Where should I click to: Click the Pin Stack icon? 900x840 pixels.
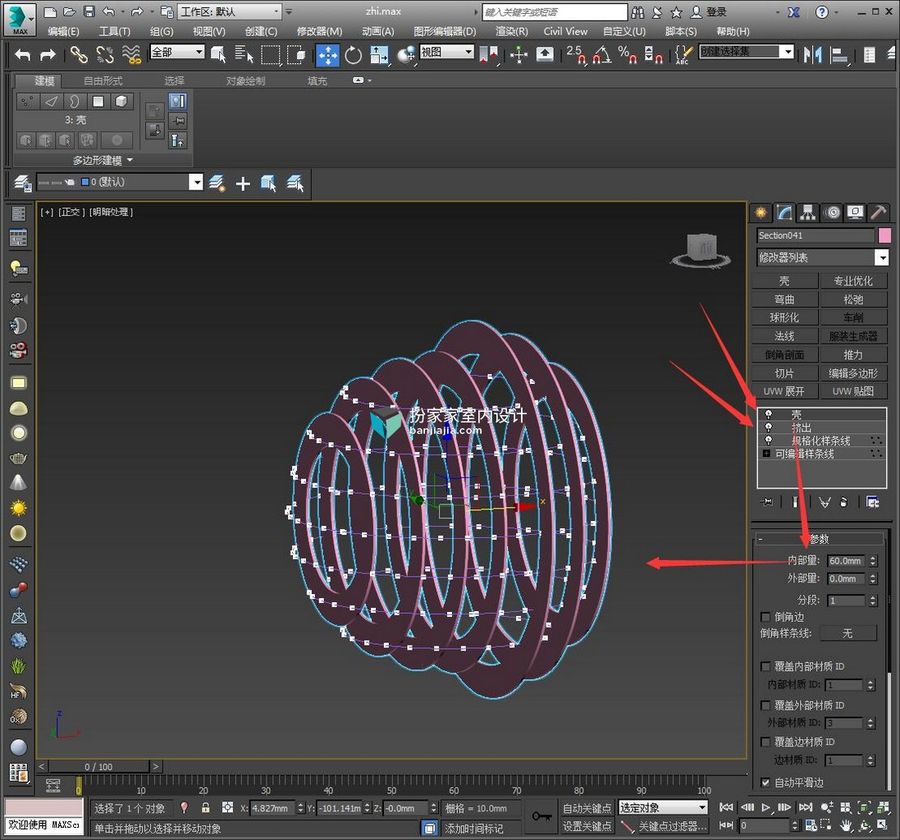click(767, 502)
